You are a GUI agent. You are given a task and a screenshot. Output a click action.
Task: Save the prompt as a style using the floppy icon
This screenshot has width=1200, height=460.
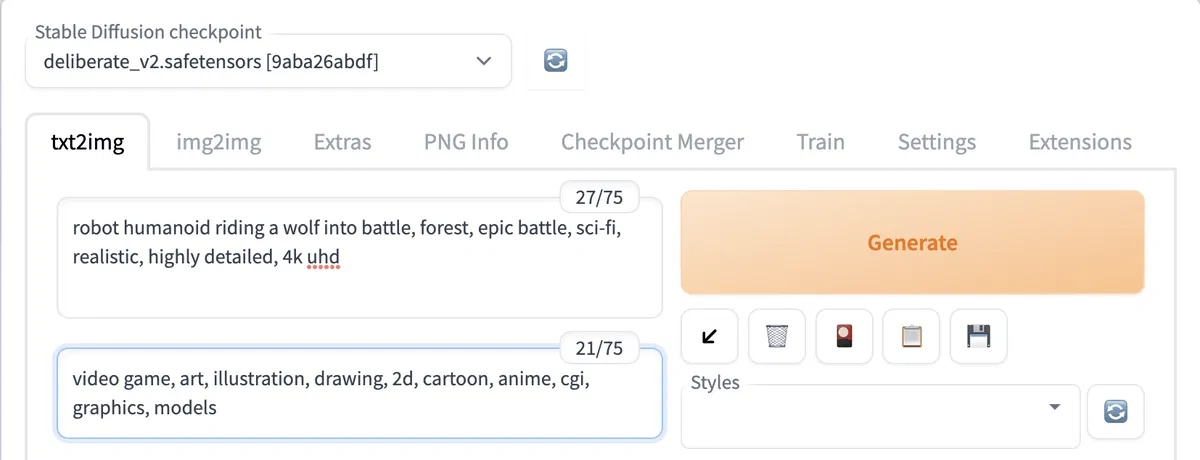tap(979, 336)
